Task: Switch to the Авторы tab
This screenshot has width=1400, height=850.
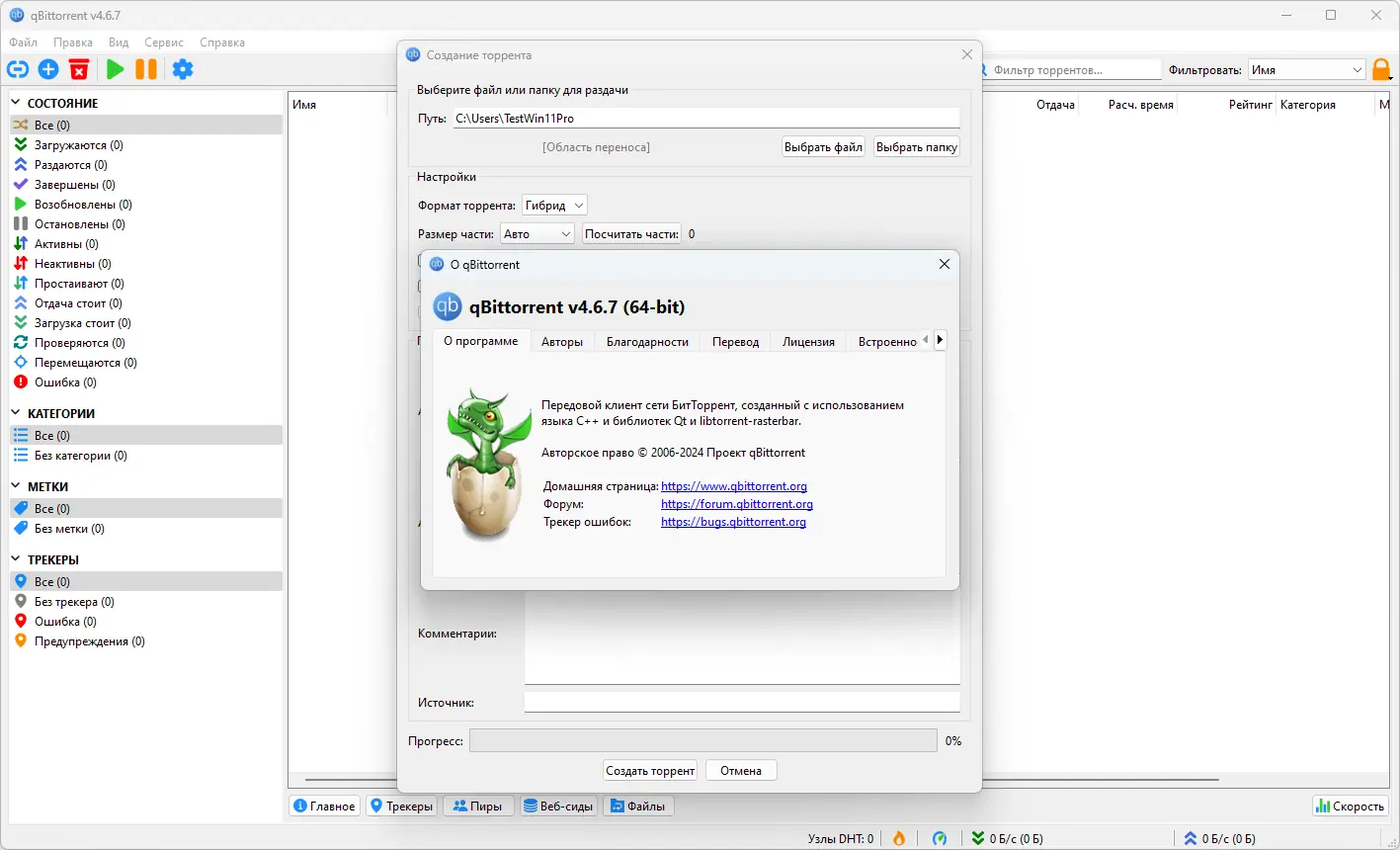Action: (x=562, y=342)
